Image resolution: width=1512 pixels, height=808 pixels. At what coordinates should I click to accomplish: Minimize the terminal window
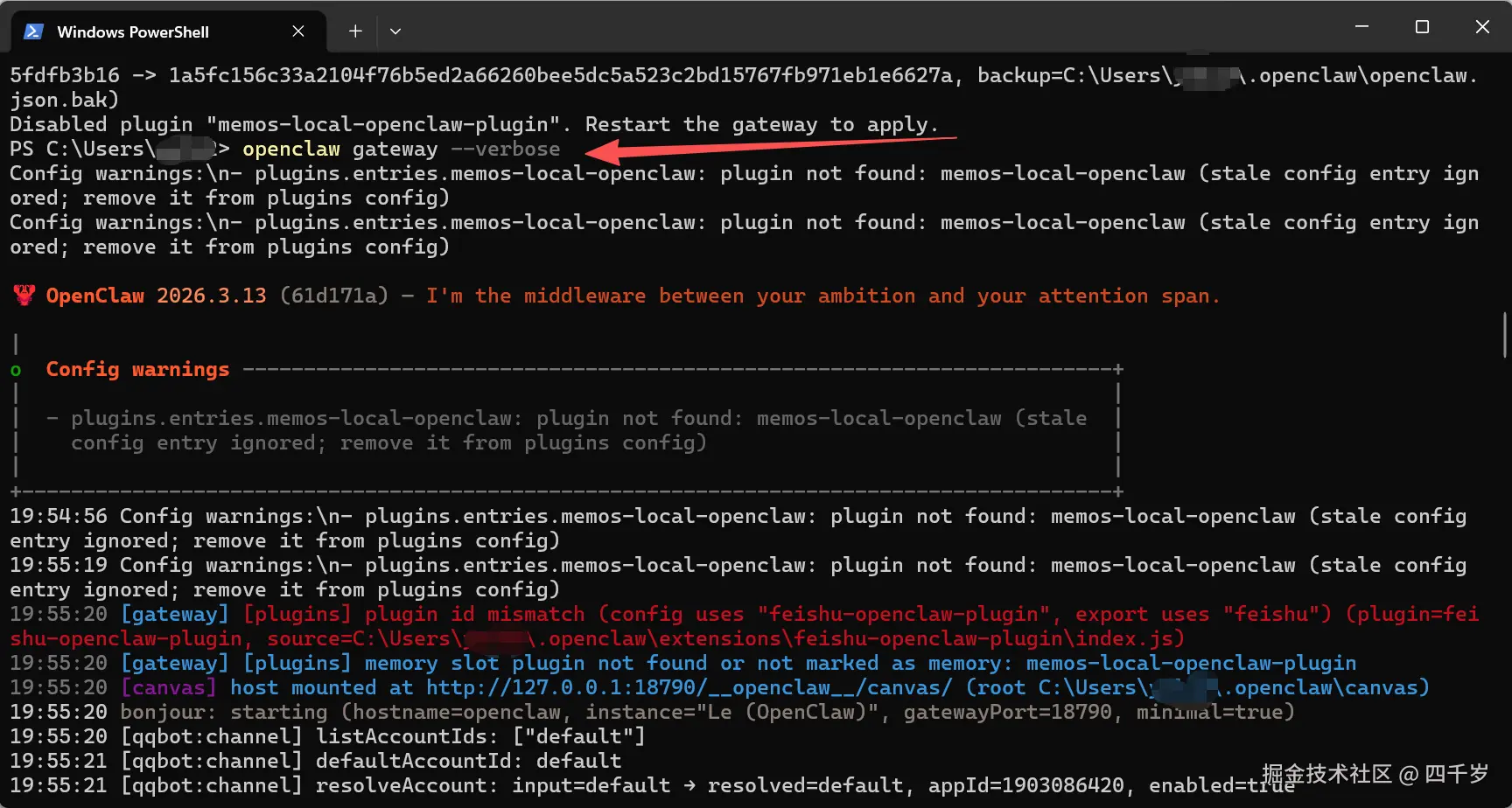point(1361,27)
